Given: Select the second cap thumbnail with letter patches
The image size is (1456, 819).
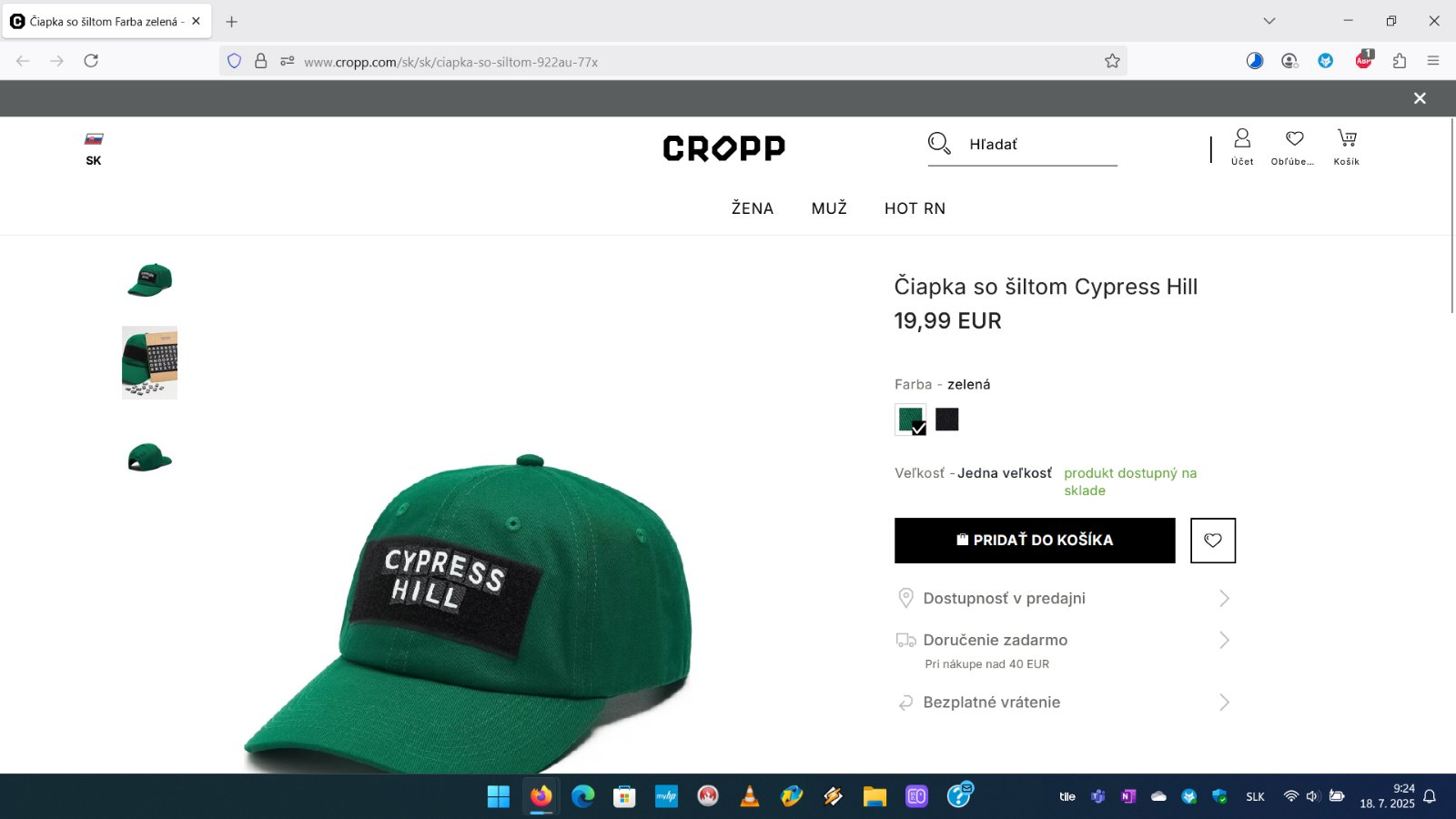Looking at the screenshot, I should tap(149, 362).
